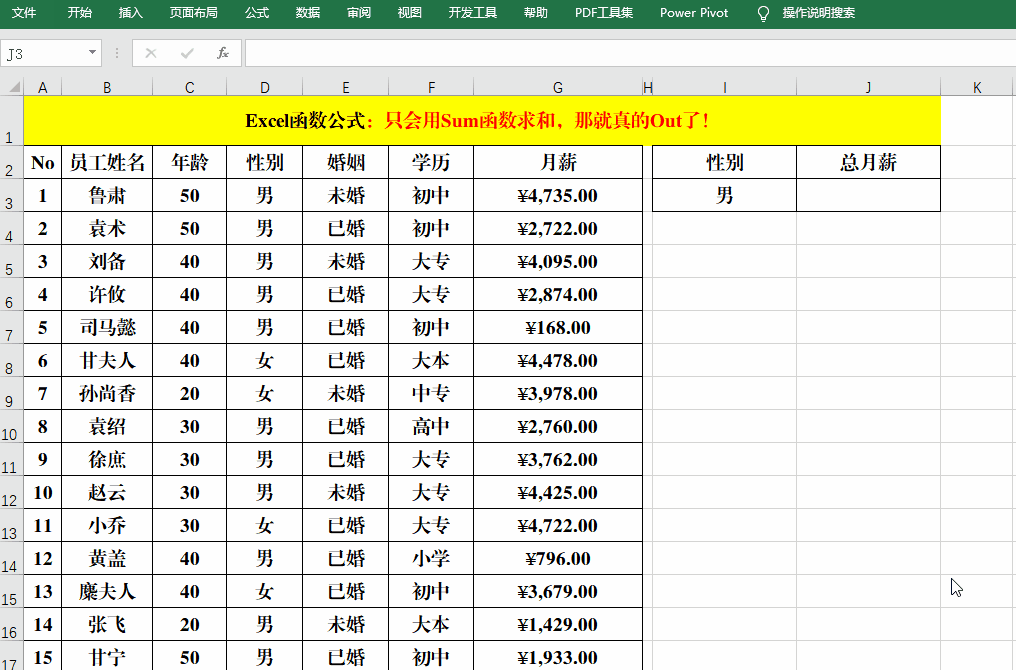Select column J header
The width and height of the screenshot is (1016, 670).
pyautogui.click(x=868, y=87)
